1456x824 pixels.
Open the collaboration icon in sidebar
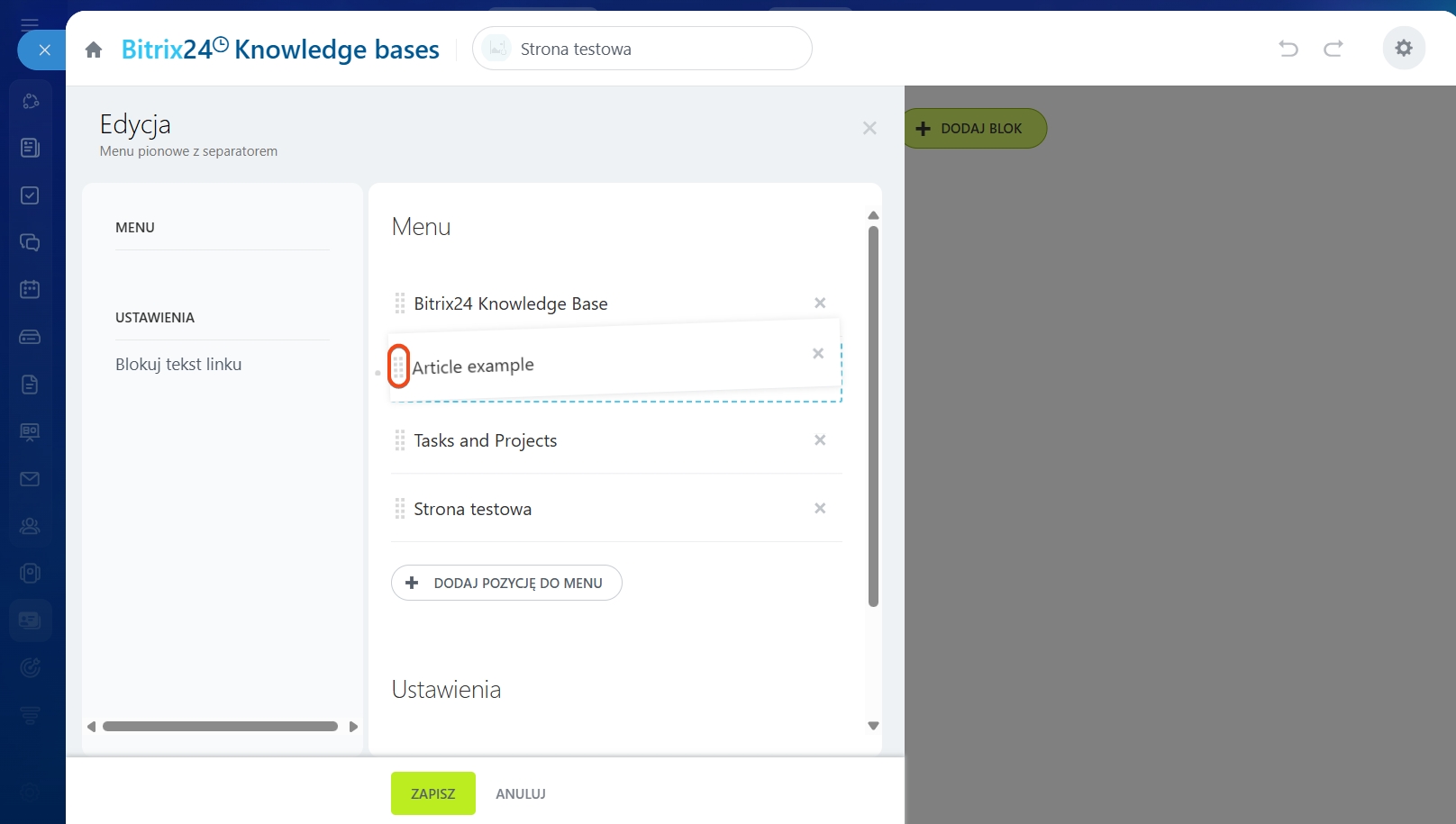tap(30, 101)
